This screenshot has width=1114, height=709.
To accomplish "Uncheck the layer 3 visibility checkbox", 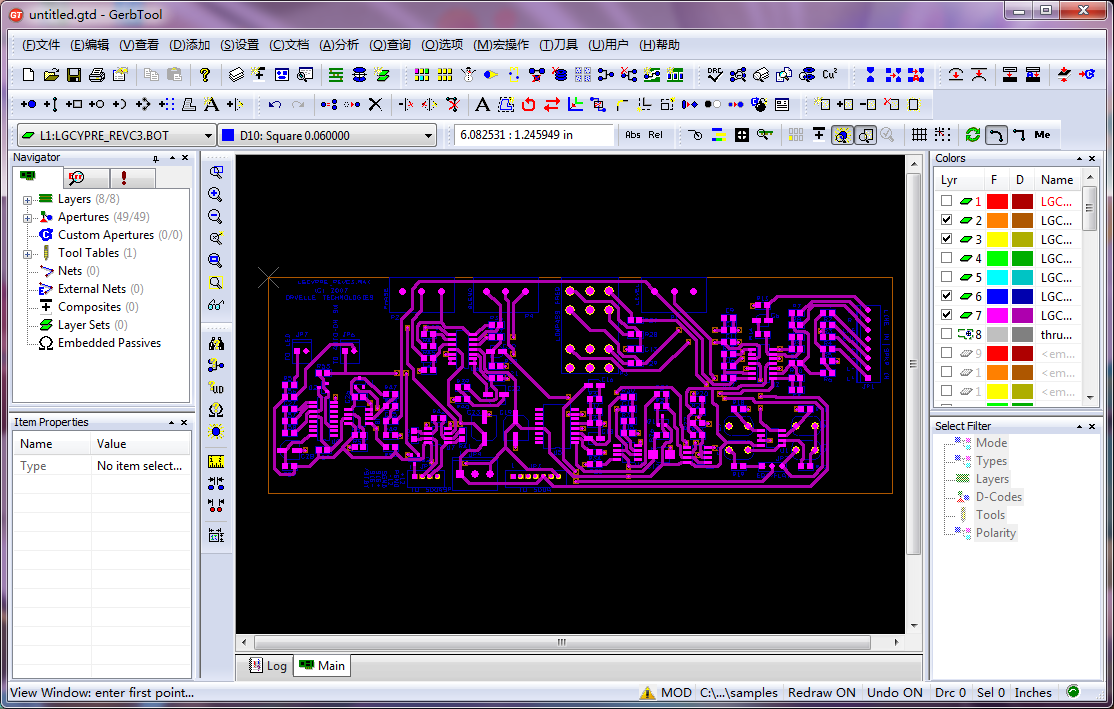I will pyautogui.click(x=946, y=239).
